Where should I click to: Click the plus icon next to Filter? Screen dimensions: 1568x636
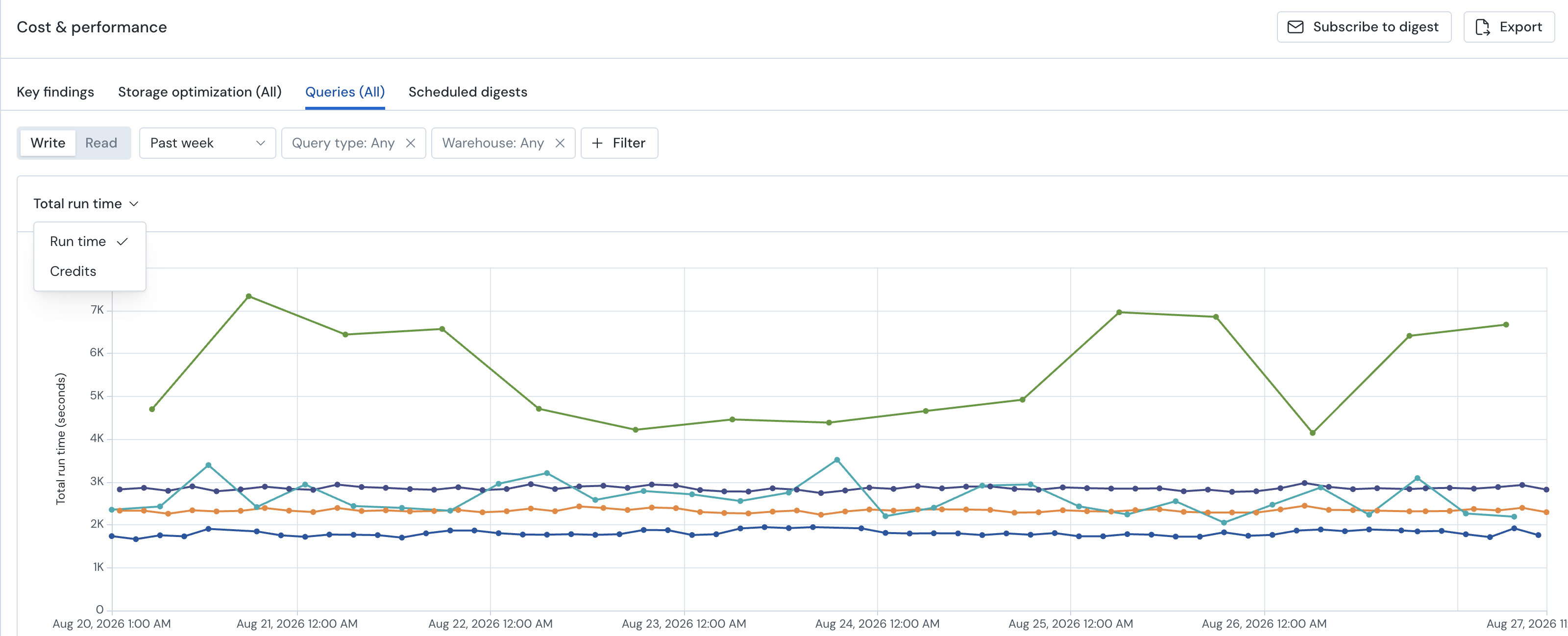point(597,143)
